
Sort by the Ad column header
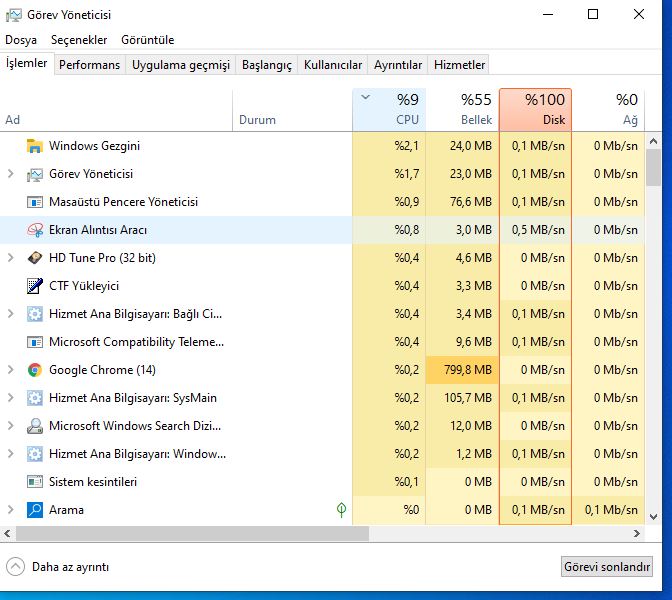(x=116, y=110)
